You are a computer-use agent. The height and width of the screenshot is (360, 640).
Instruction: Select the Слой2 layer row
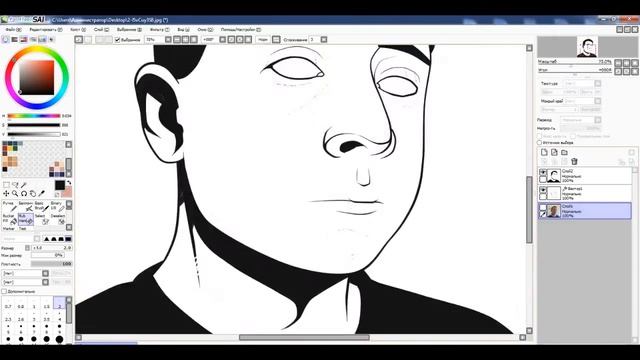click(x=584, y=176)
